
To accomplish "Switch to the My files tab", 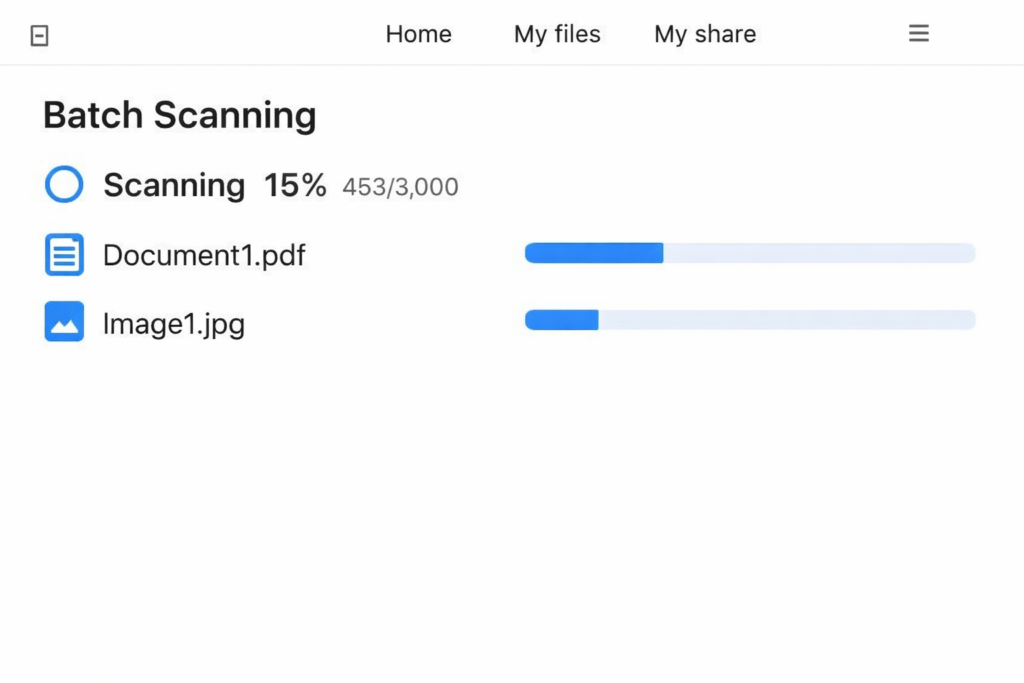I will 557,34.
